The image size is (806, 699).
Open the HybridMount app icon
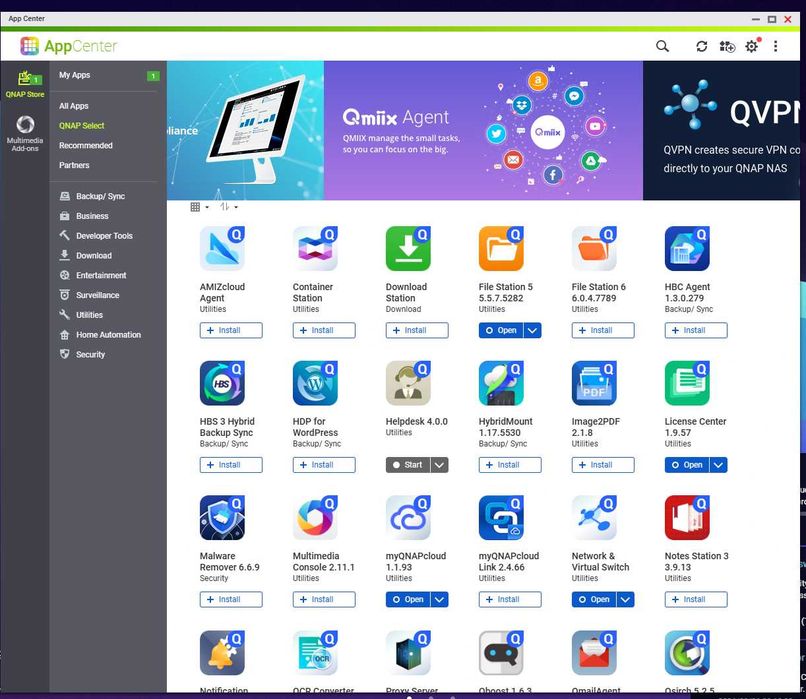(x=501, y=383)
